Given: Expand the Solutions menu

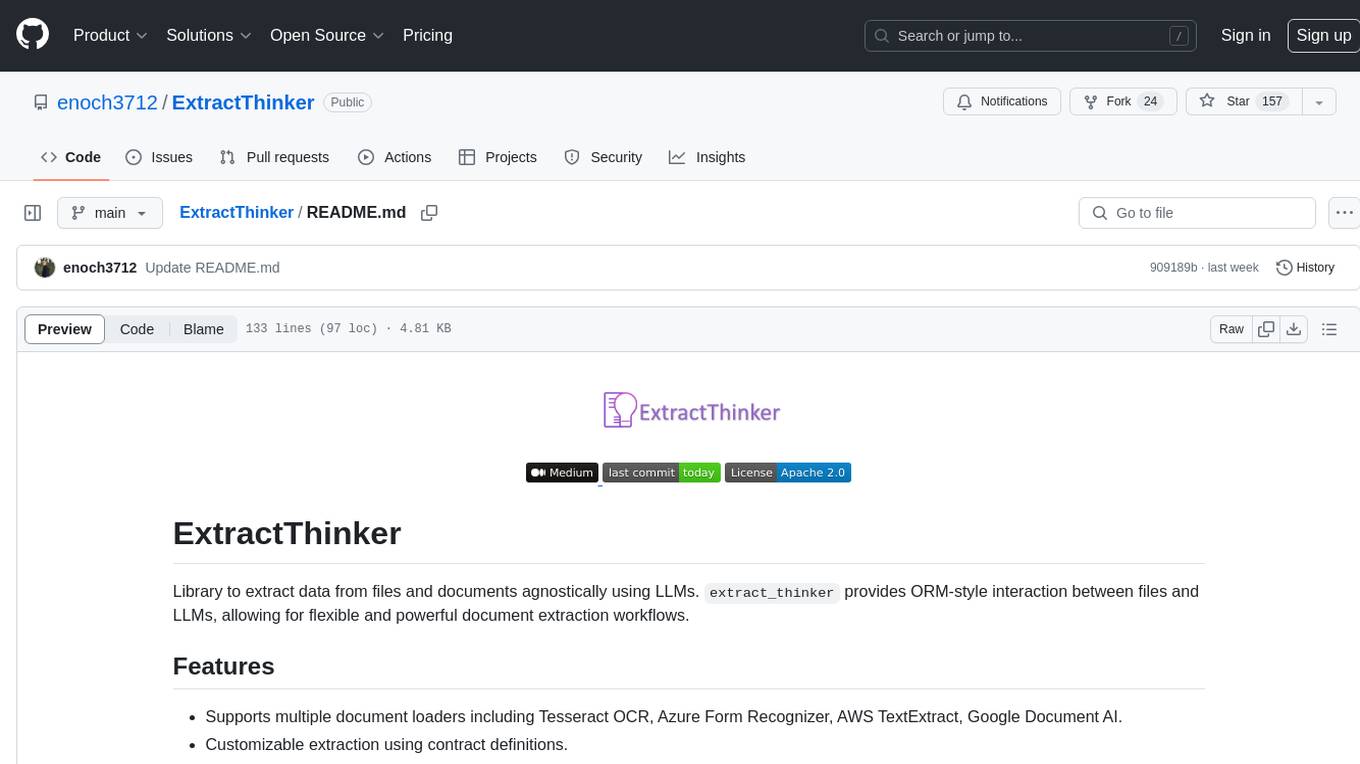Looking at the screenshot, I should click(x=209, y=35).
